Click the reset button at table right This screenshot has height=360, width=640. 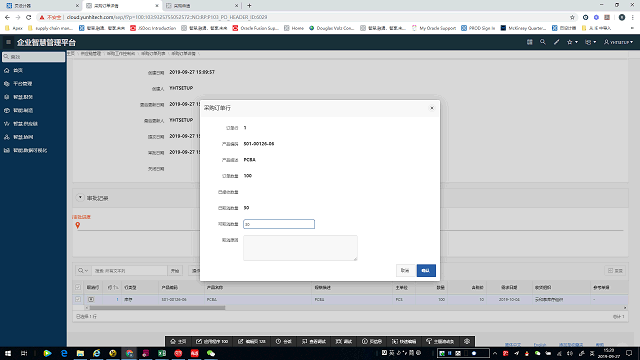pyautogui.click(x=616, y=271)
